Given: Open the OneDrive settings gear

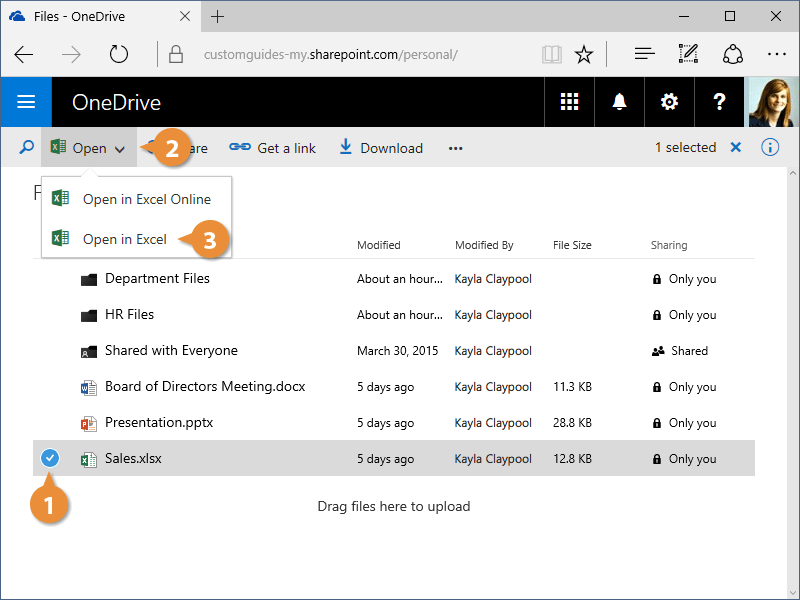Looking at the screenshot, I should click(x=669, y=102).
